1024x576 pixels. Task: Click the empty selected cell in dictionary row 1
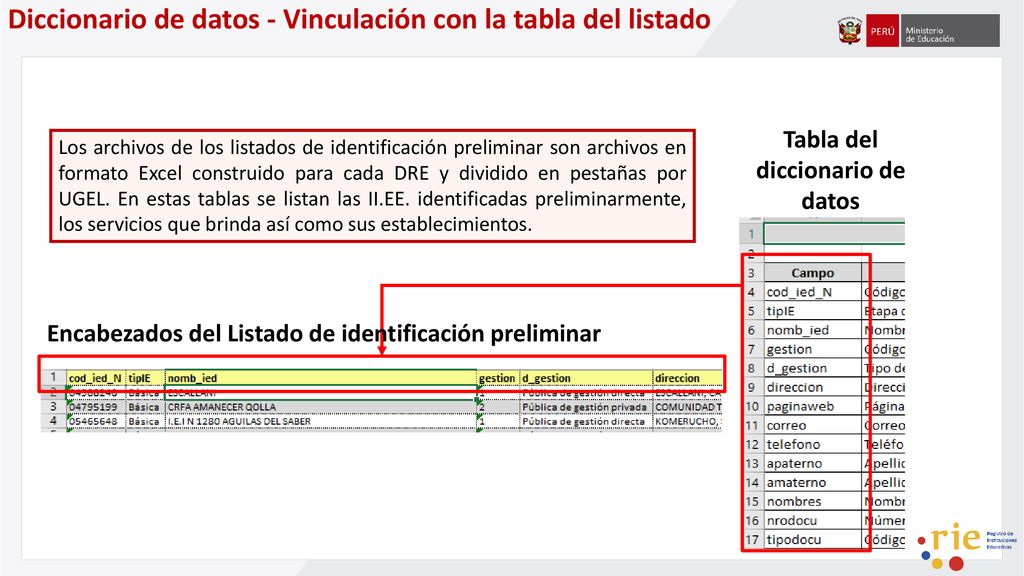coord(834,234)
